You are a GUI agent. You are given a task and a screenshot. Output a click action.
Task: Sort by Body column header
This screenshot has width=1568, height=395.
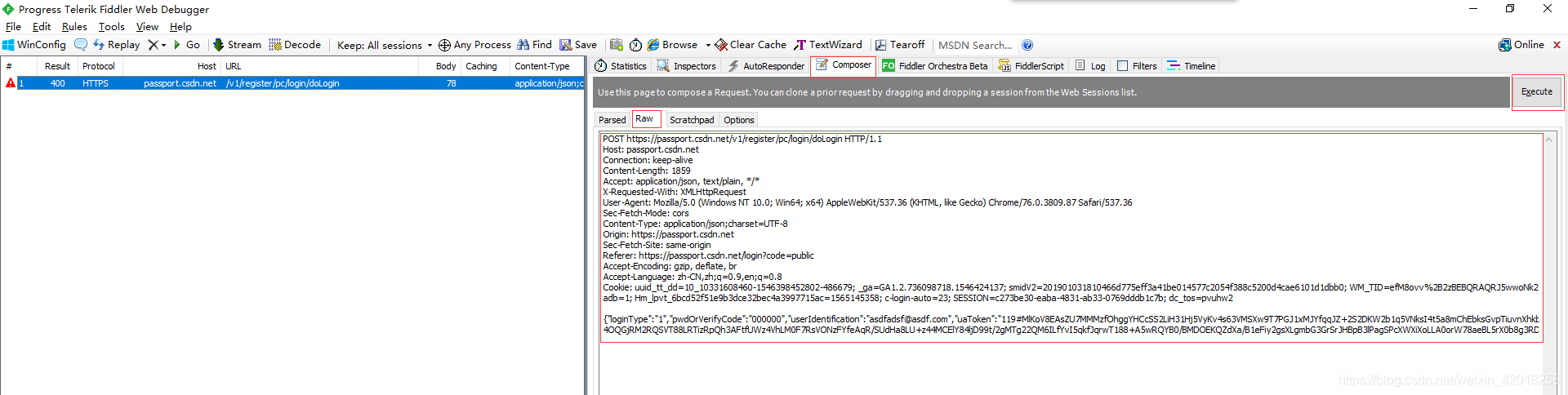click(441, 66)
